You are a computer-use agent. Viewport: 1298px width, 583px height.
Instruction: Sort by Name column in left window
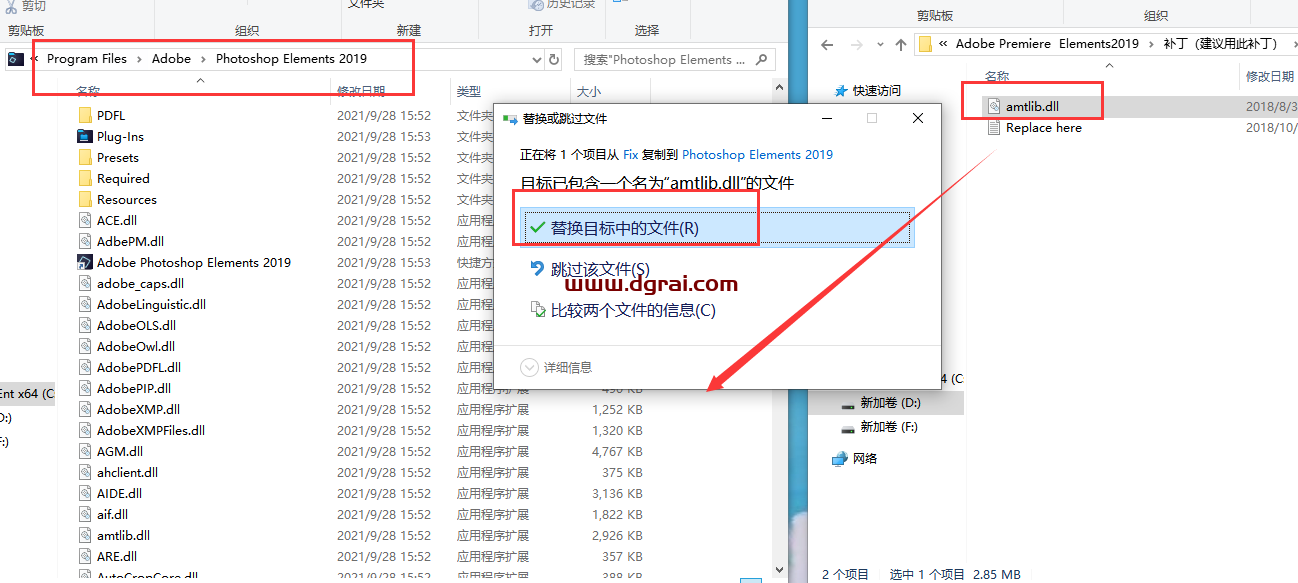tap(89, 91)
